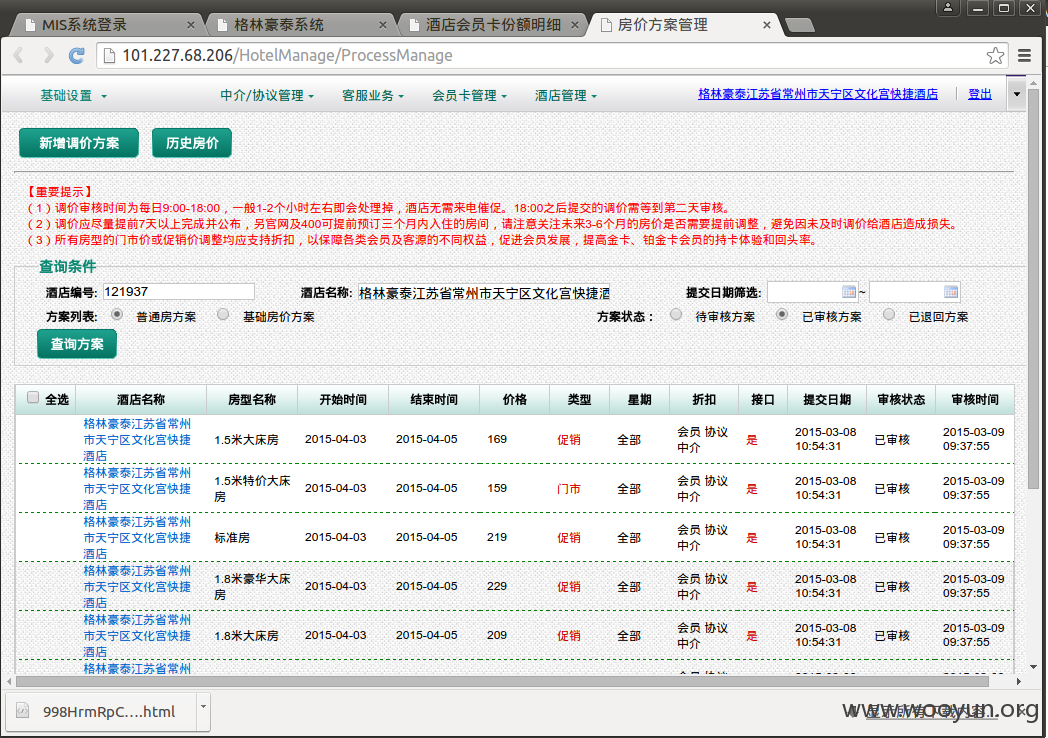The height and width of the screenshot is (738, 1048).
Task: Close the MIS系统登录 tab
Action: pyautogui.click(x=190, y=25)
